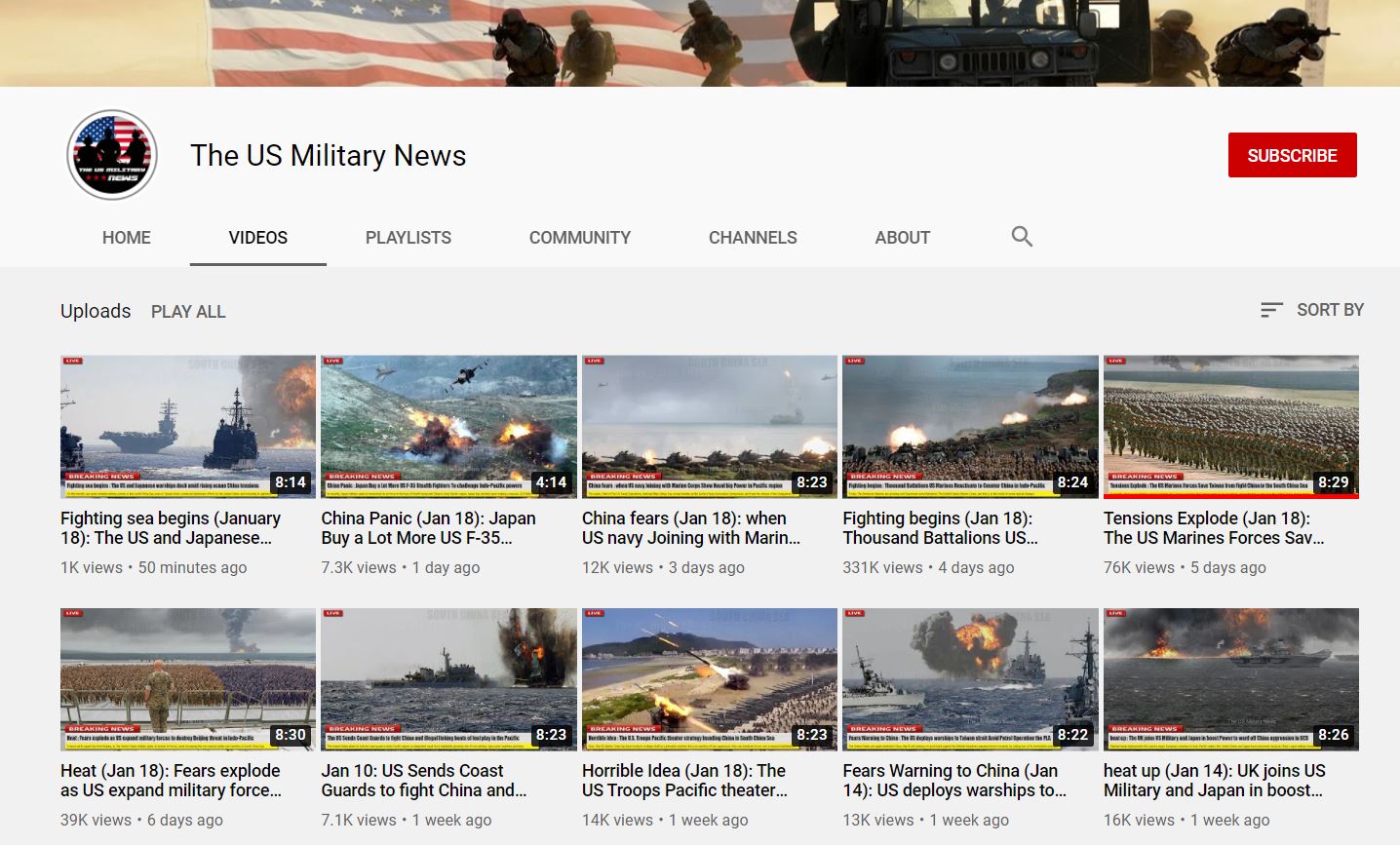Screen dimensions: 1400x845
Task: Click 7.1K views 1 week ago text
Action: click(406, 820)
